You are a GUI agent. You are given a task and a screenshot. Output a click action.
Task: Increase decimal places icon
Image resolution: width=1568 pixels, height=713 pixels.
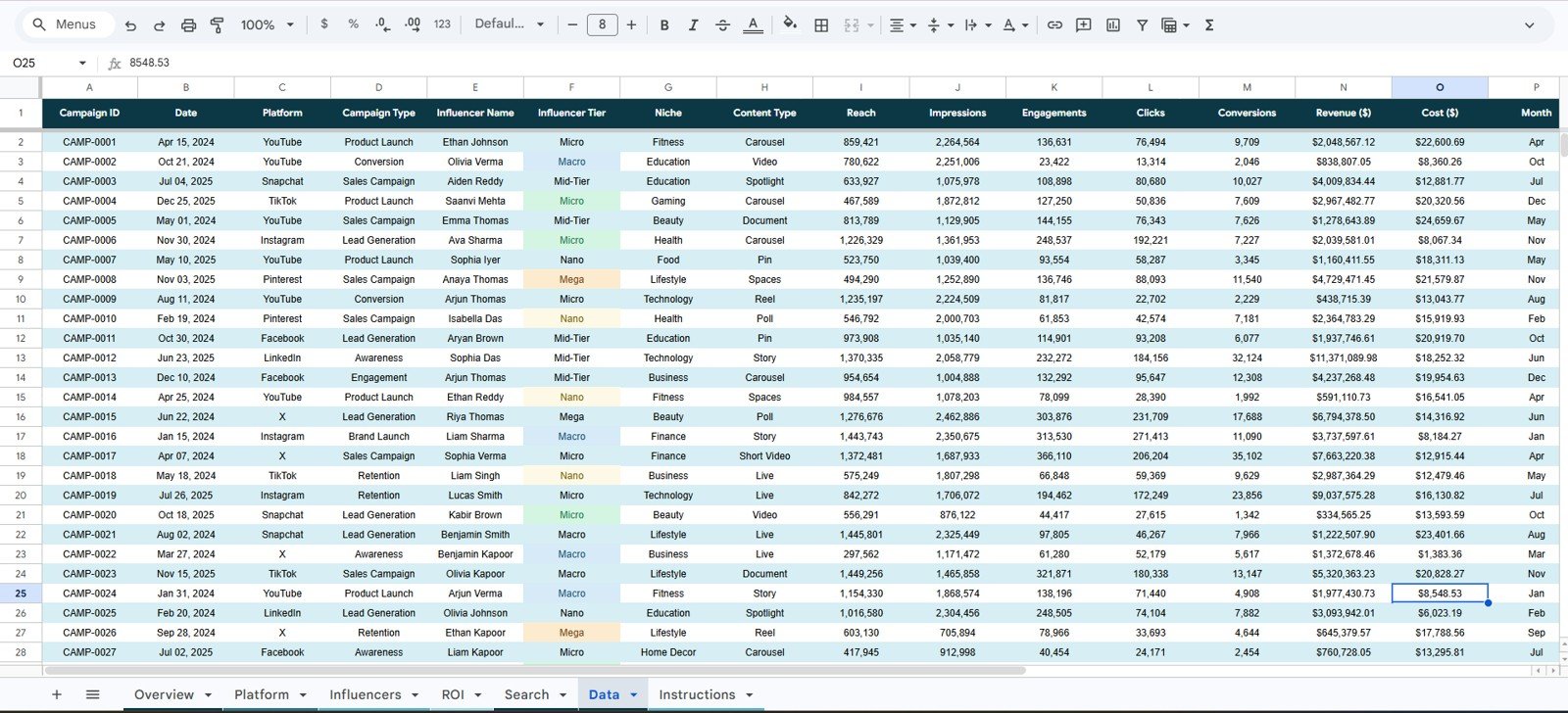pyautogui.click(x=413, y=24)
